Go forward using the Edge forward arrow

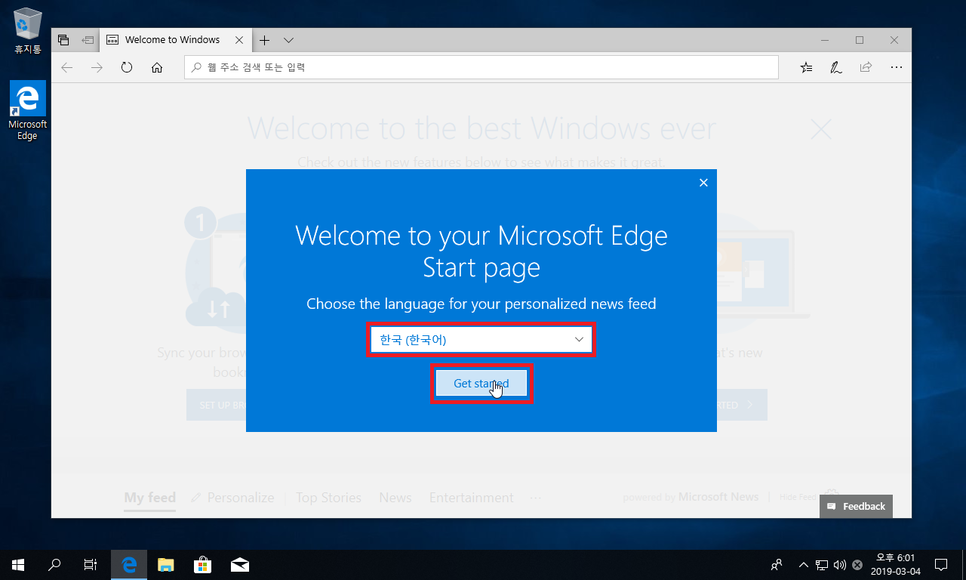[97, 68]
